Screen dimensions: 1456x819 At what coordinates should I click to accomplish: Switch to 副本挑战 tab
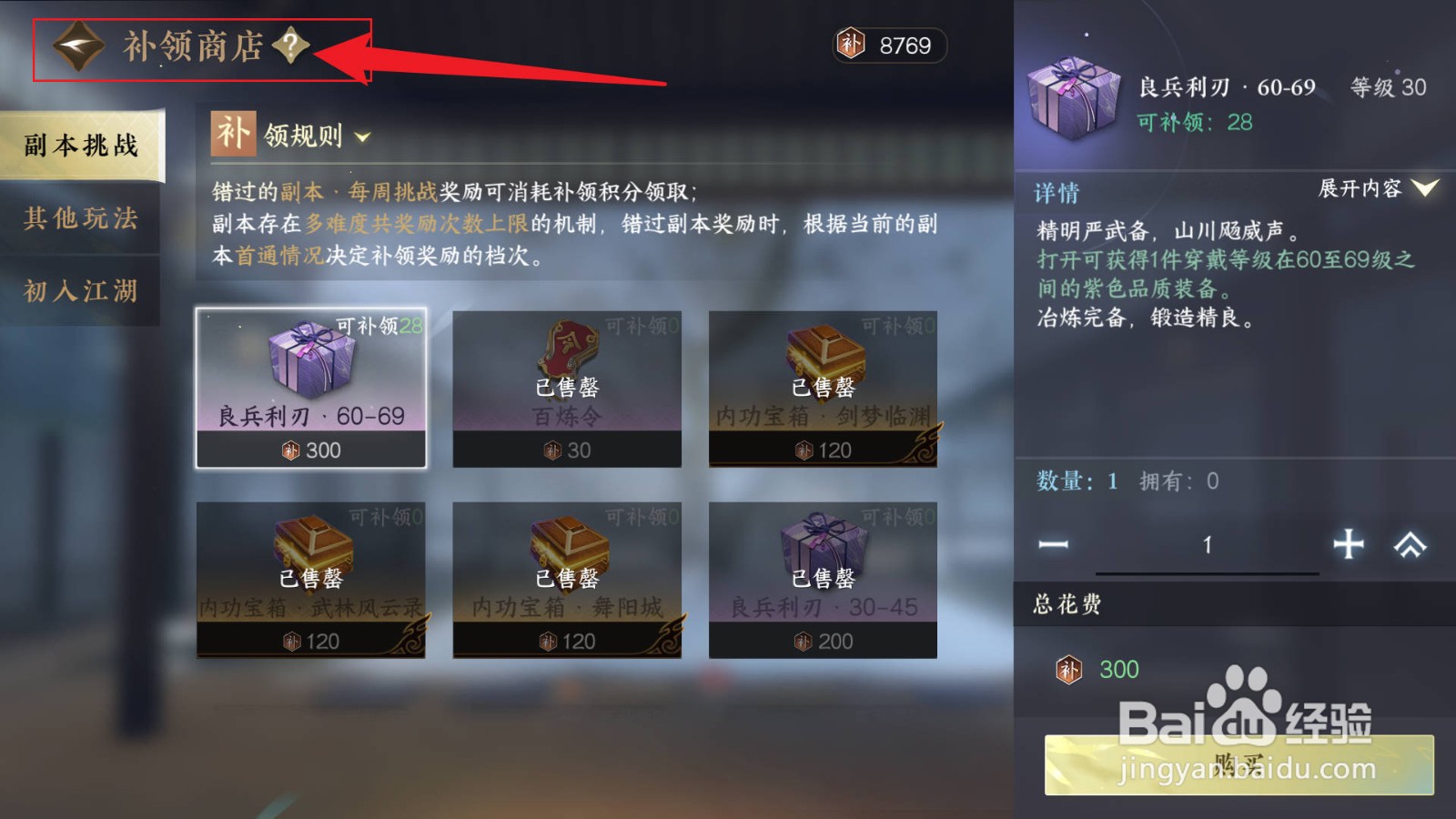81,146
